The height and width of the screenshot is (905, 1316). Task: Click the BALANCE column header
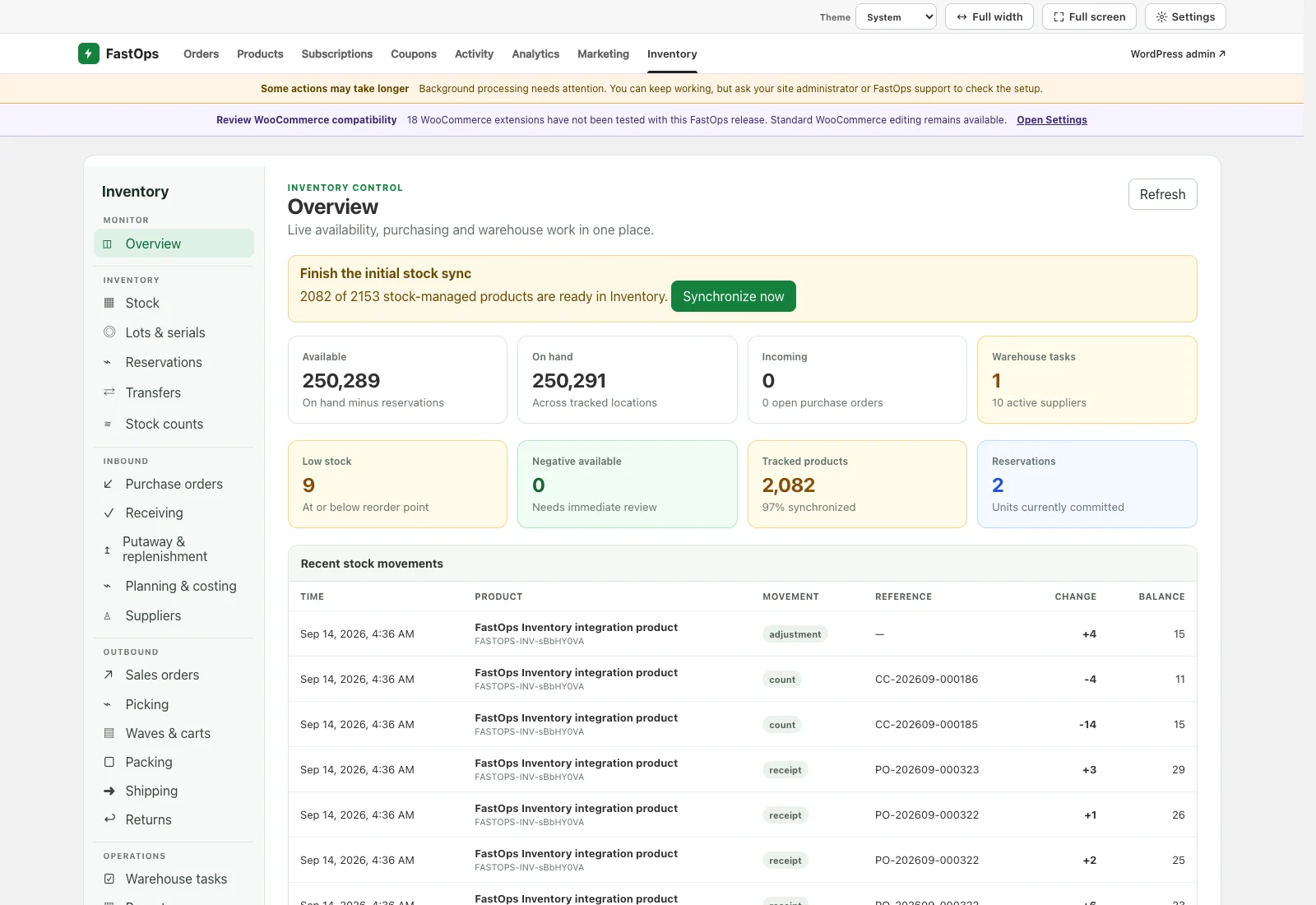(x=1161, y=596)
